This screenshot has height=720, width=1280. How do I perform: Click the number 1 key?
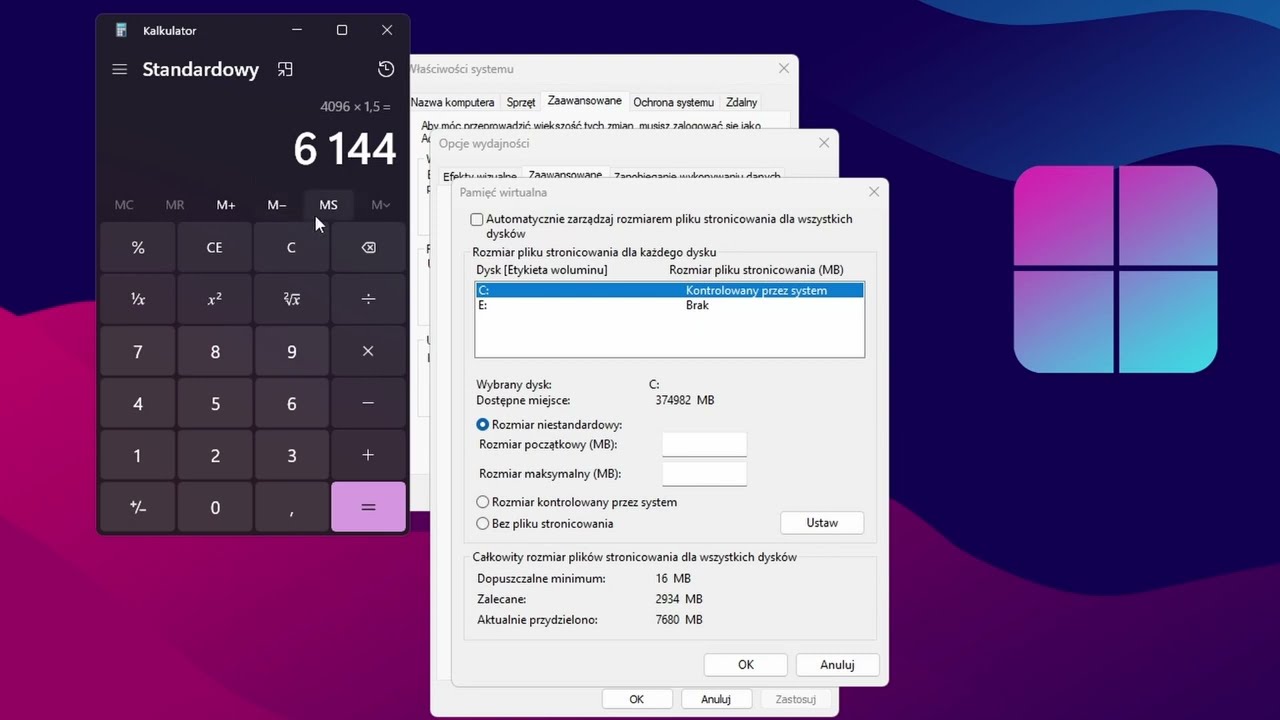tap(138, 455)
